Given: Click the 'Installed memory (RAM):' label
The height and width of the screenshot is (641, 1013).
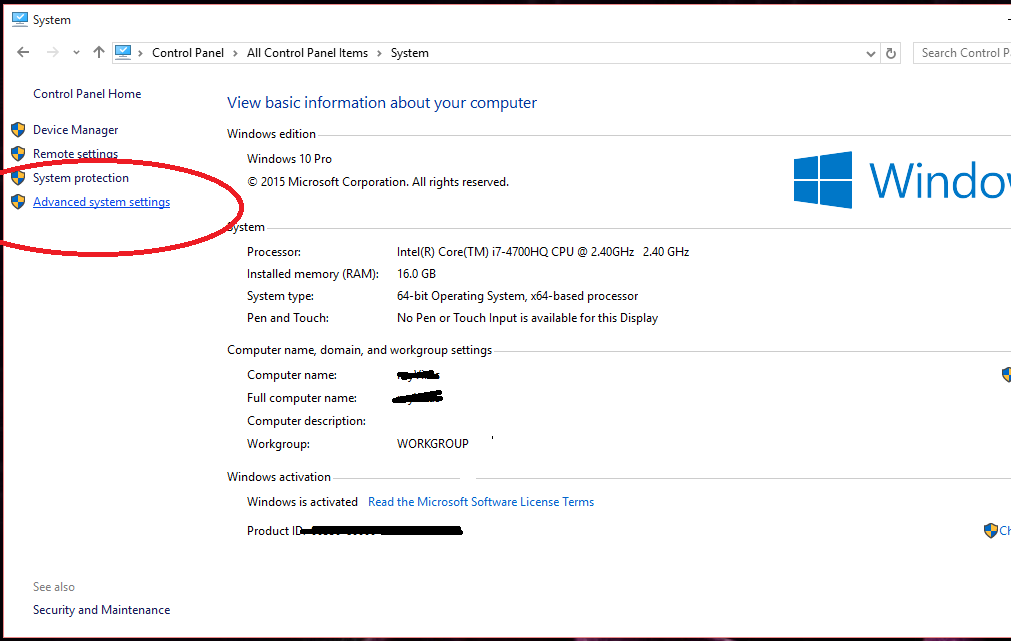Looking at the screenshot, I should [x=313, y=274].
